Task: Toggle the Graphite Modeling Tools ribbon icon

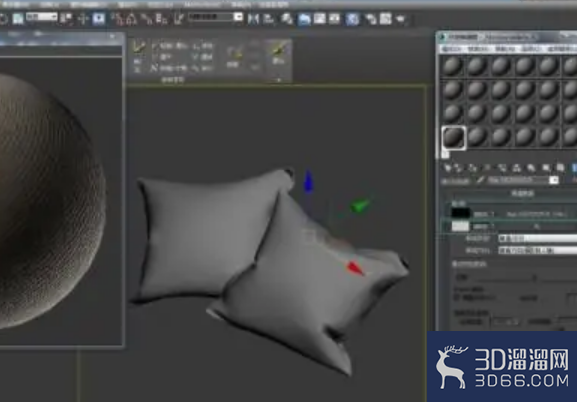Action: point(304,18)
